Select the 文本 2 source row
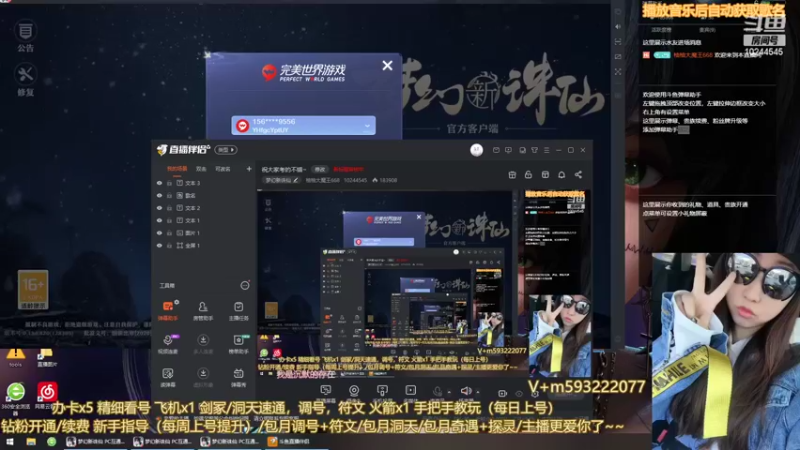Image resolution: width=800 pixels, height=450 pixels. tap(204, 208)
